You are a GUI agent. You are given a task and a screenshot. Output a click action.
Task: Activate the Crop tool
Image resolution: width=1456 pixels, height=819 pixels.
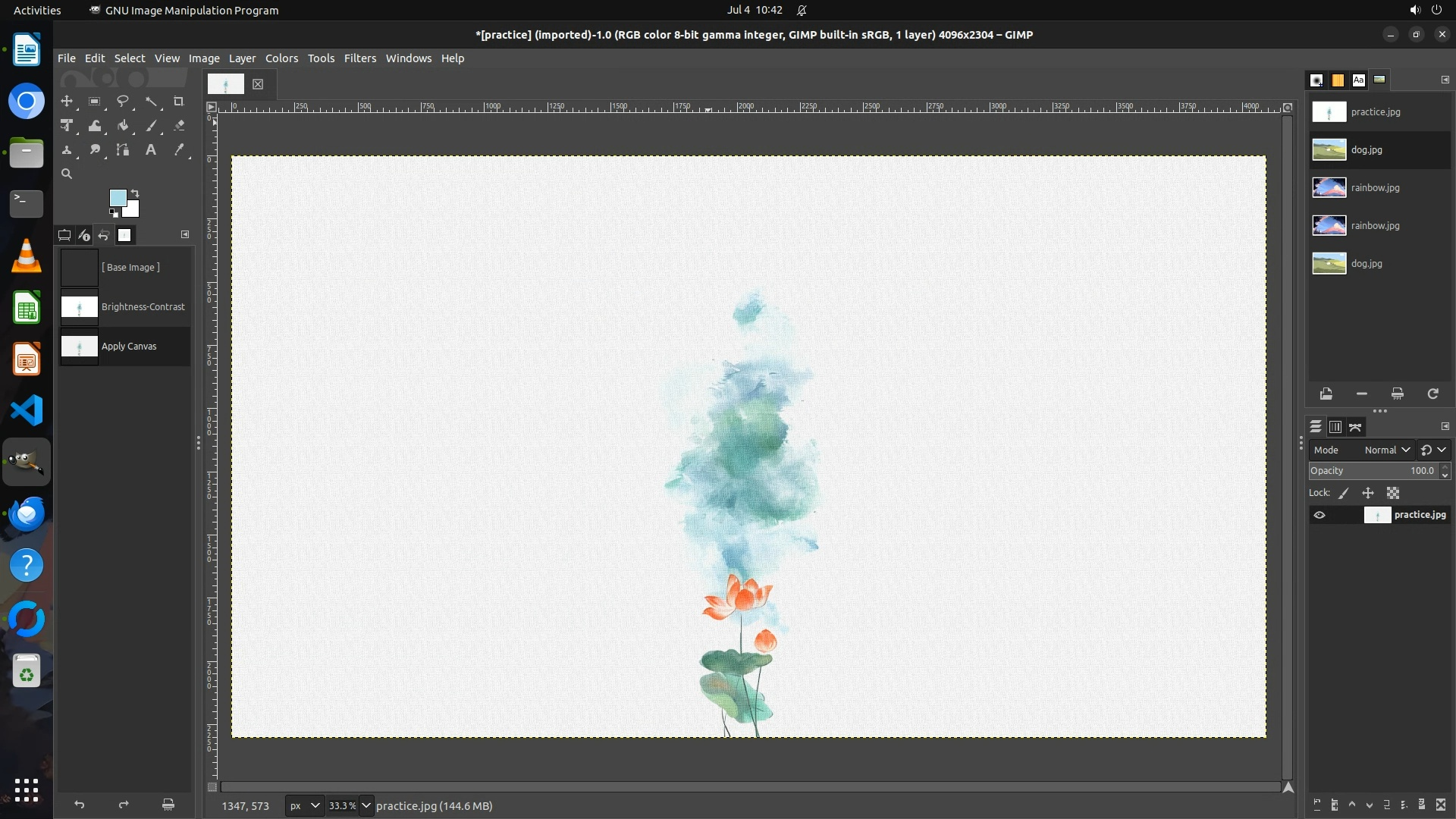pos(179,102)
